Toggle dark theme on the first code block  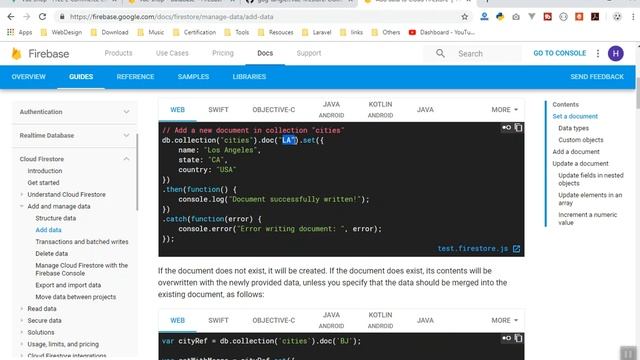coord(507,128)
